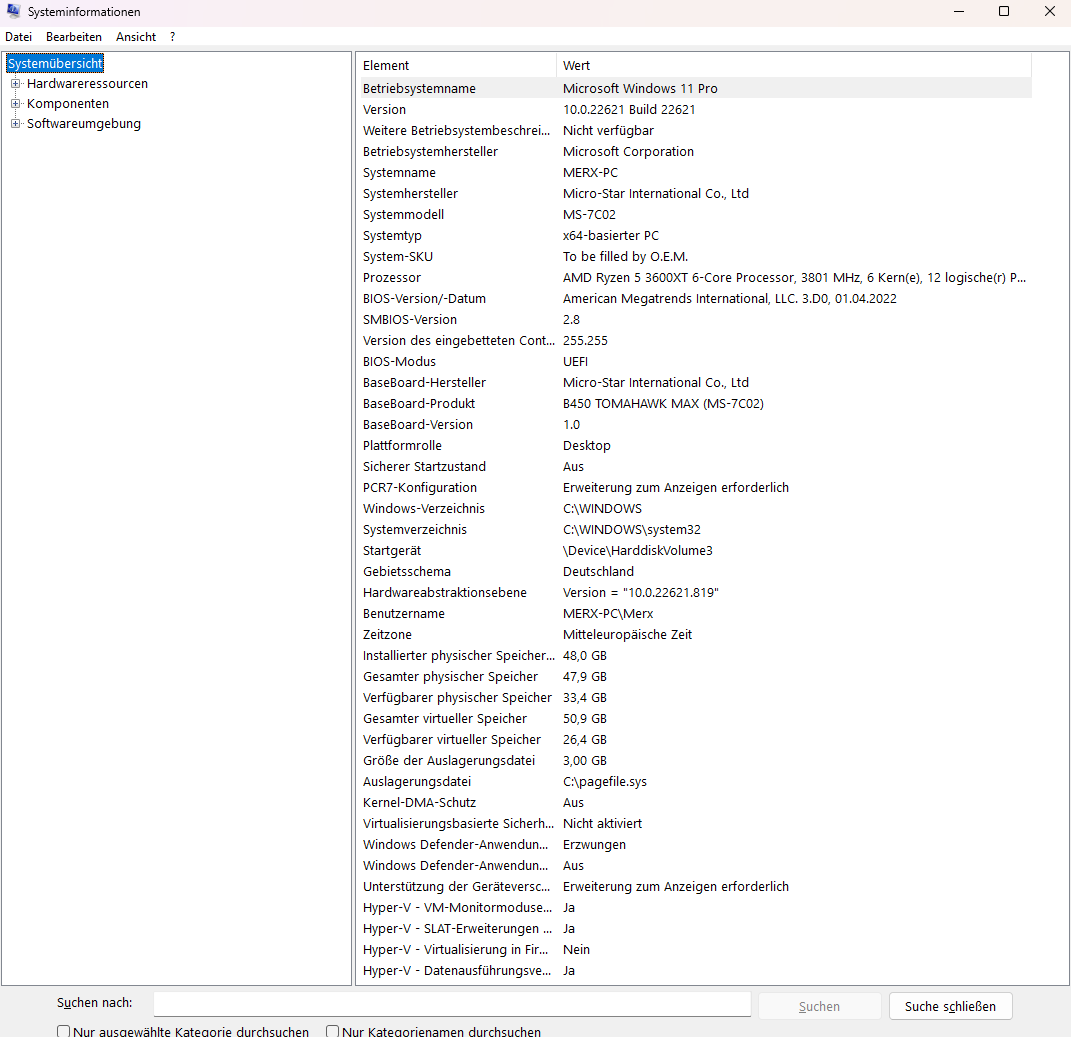Click the 33,4 GB available memory value
The image size is (1071, 1037).
[585, 697]
